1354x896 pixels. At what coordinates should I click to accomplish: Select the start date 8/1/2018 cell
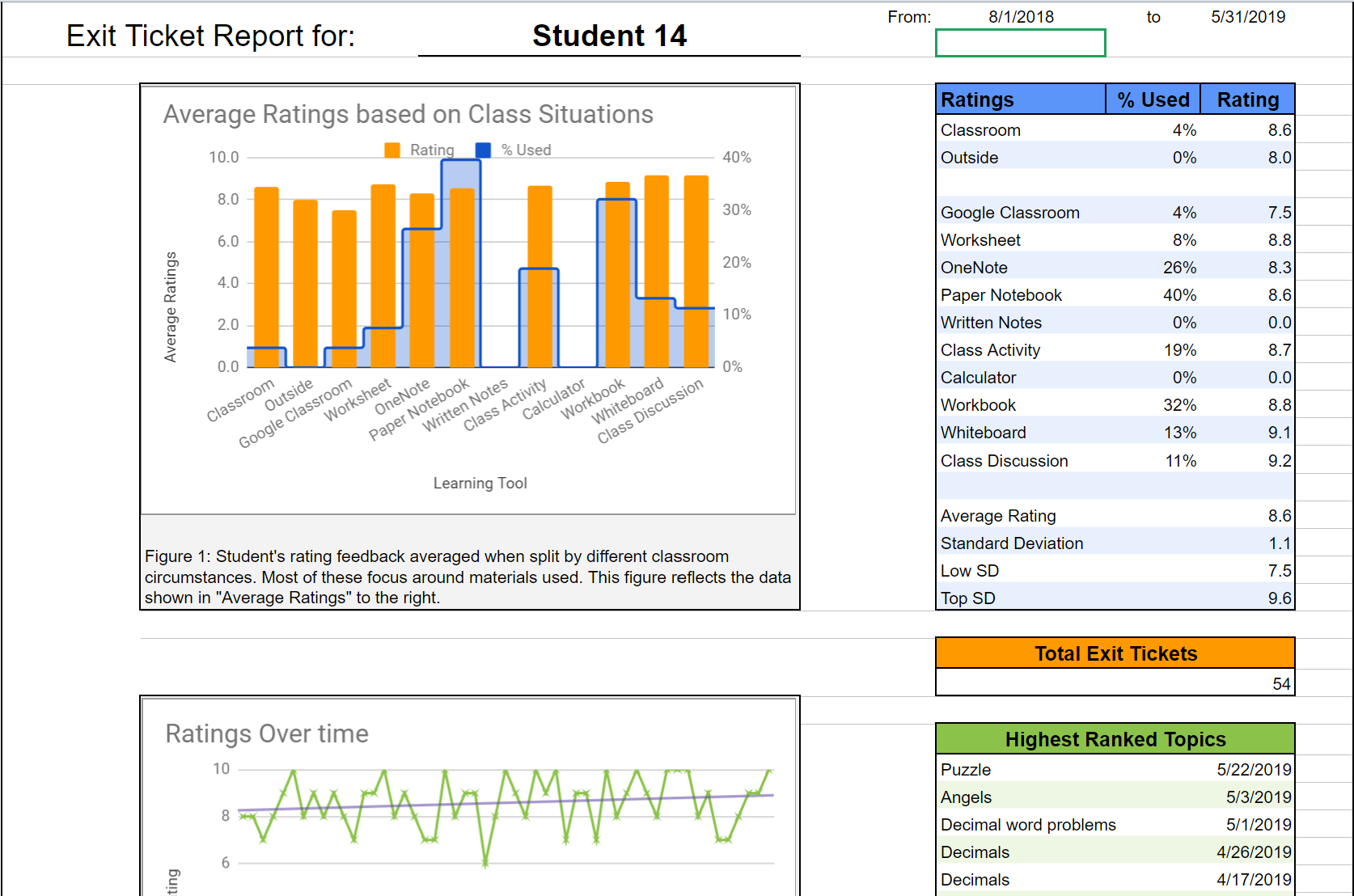click(x=1021, y=17)
